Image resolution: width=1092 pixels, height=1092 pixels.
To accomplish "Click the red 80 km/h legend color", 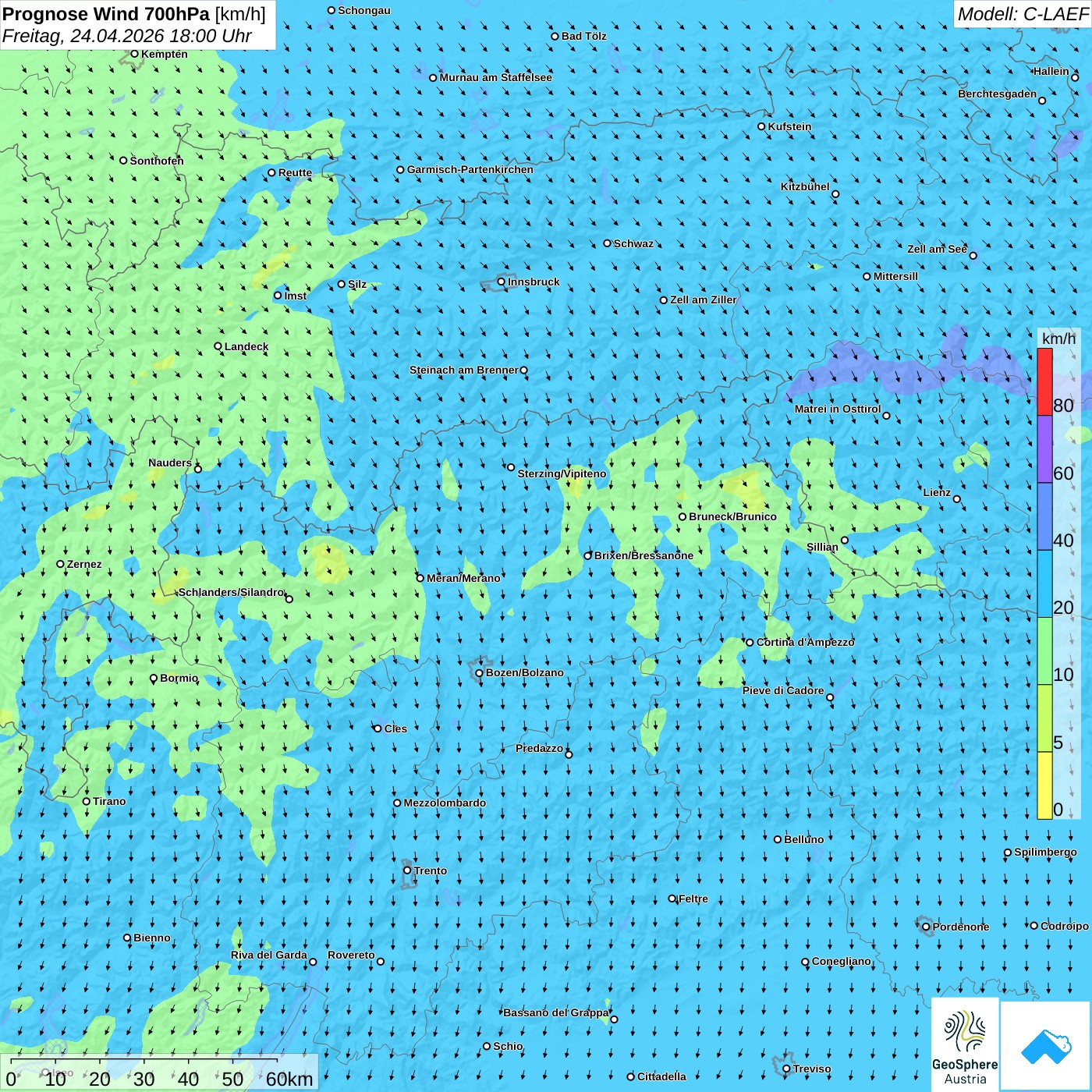I will tap(1044, 381).
